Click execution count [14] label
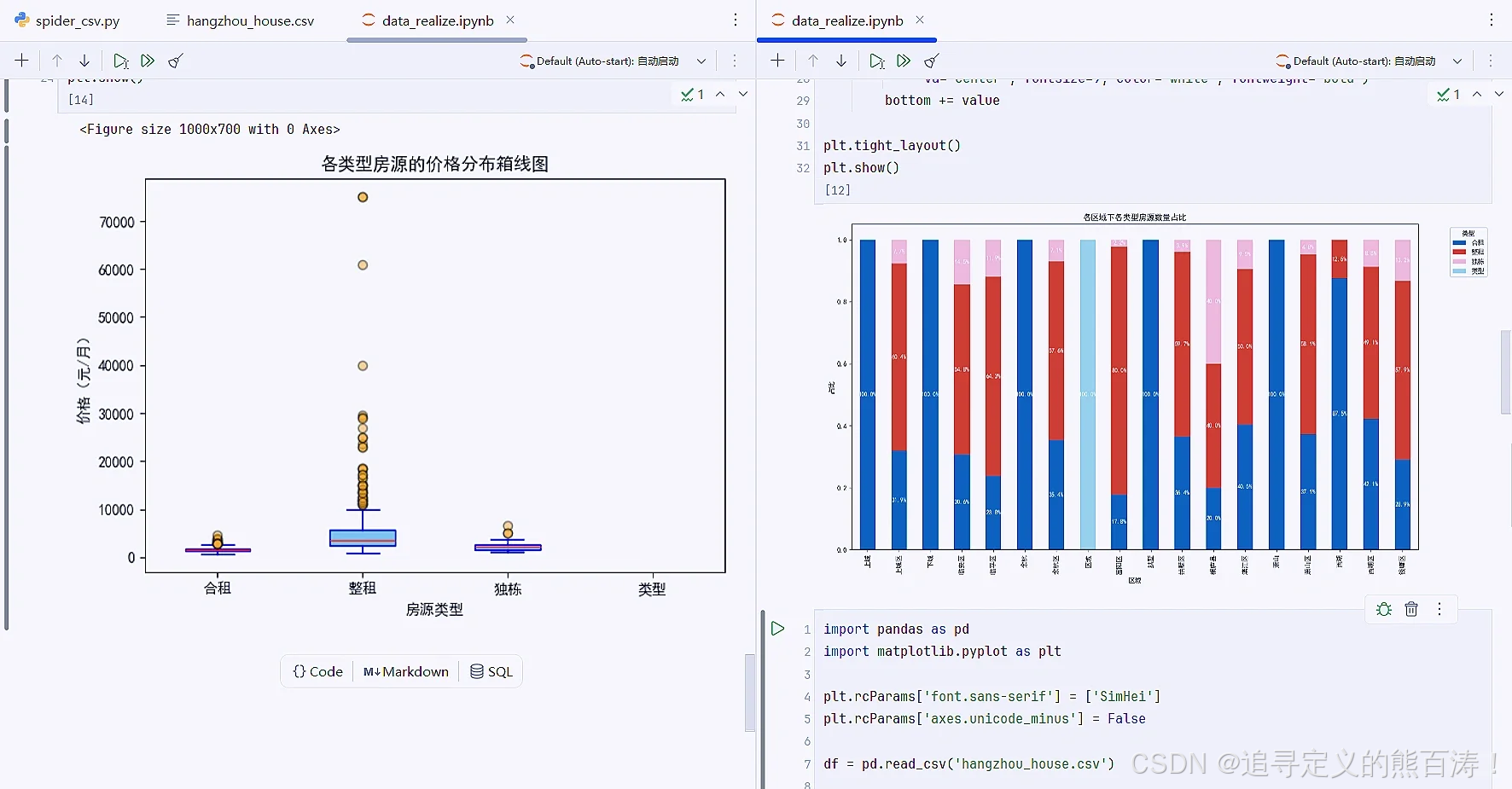1512x789 pixels. (81, 100)
